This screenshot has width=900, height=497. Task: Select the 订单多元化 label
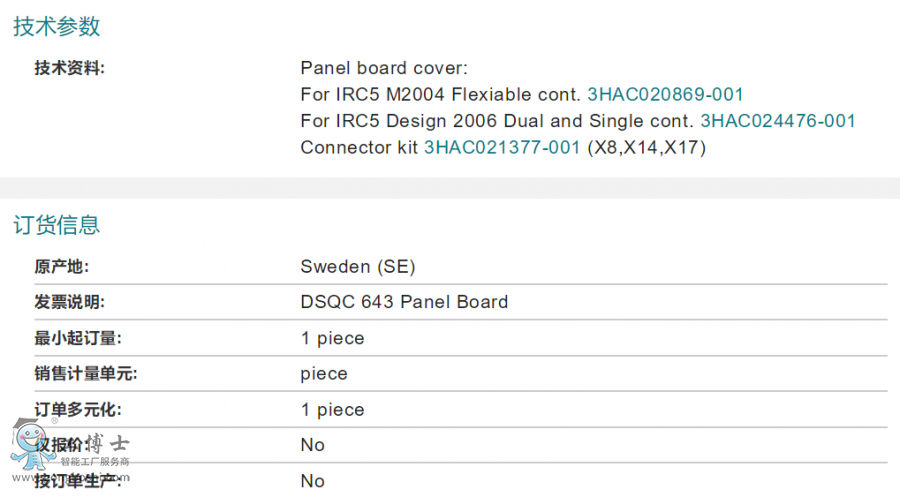click(77, 410)
